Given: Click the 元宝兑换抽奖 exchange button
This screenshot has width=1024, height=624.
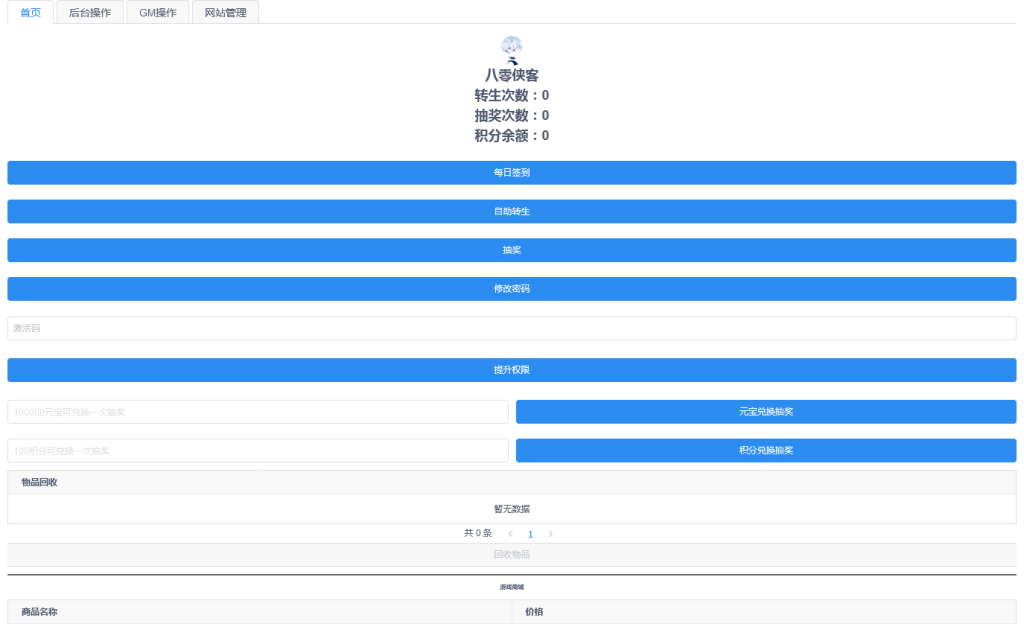Looking at the screenshot, I should [x=766, y=411].
